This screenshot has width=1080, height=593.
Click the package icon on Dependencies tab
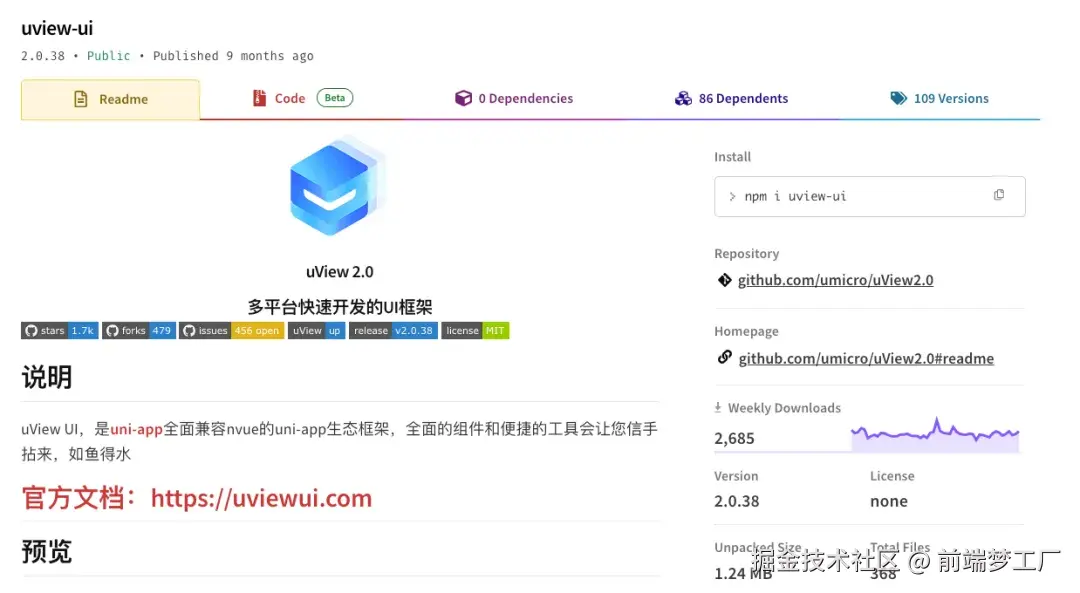[x=463, y=98]
